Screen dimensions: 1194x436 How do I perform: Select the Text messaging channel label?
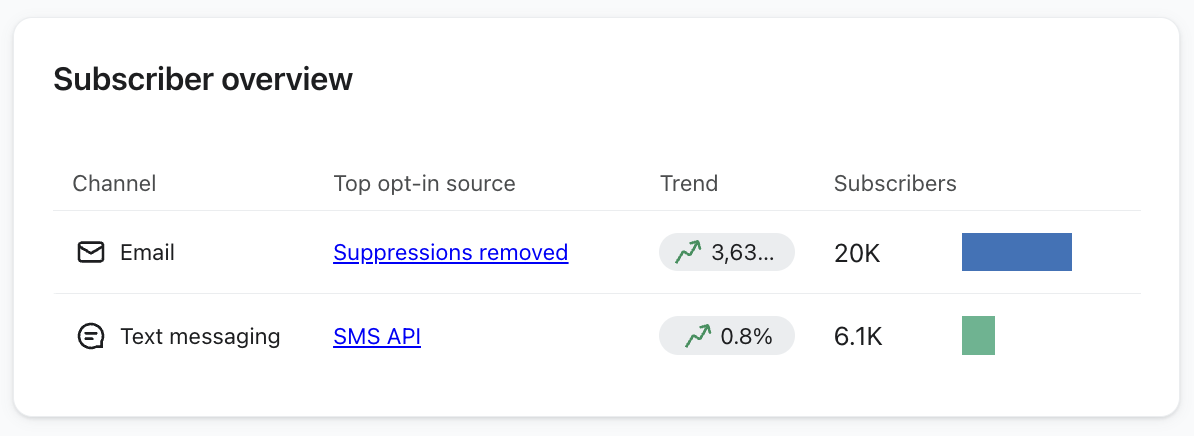pos(200,337)
